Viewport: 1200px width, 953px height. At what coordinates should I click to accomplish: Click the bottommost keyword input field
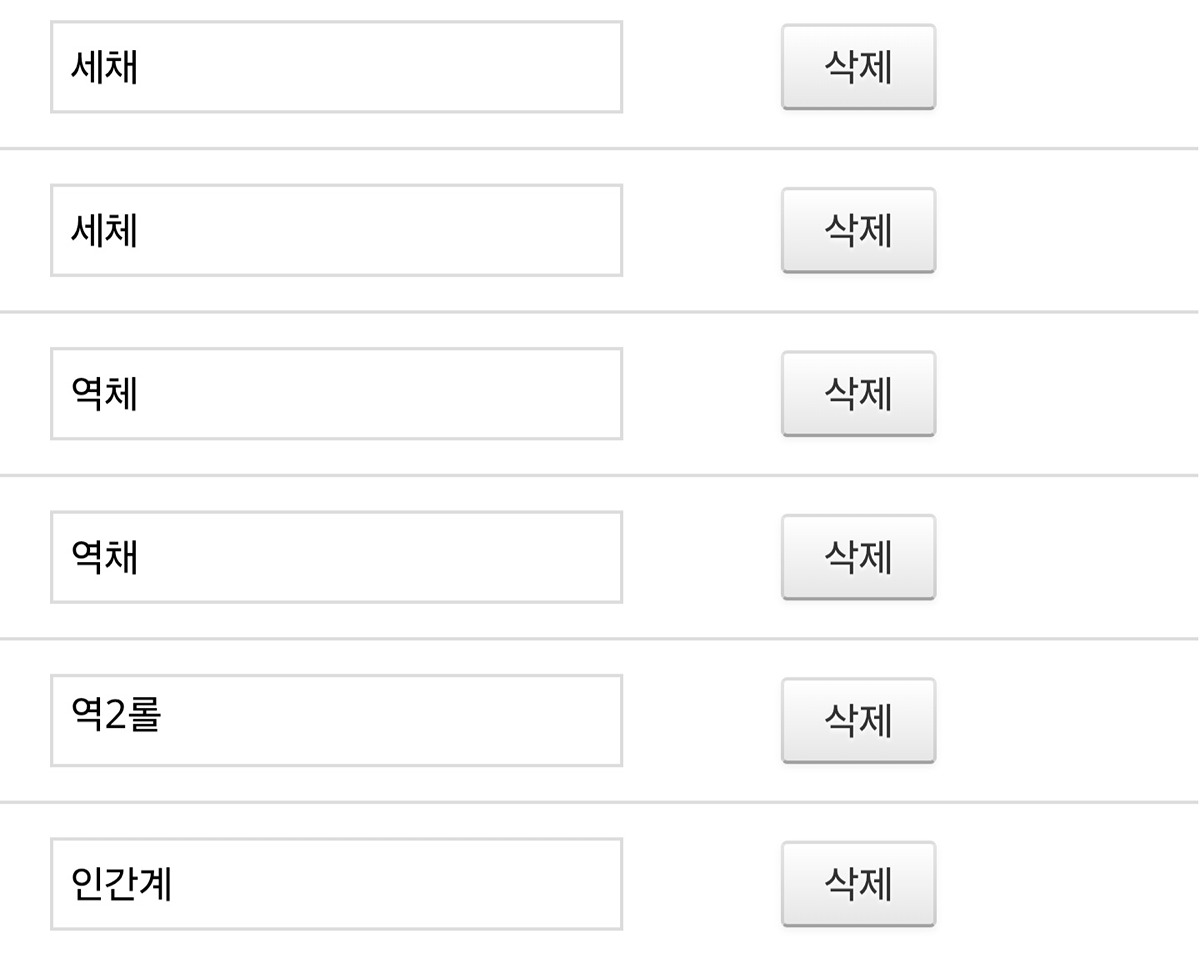tap(336, 883)
